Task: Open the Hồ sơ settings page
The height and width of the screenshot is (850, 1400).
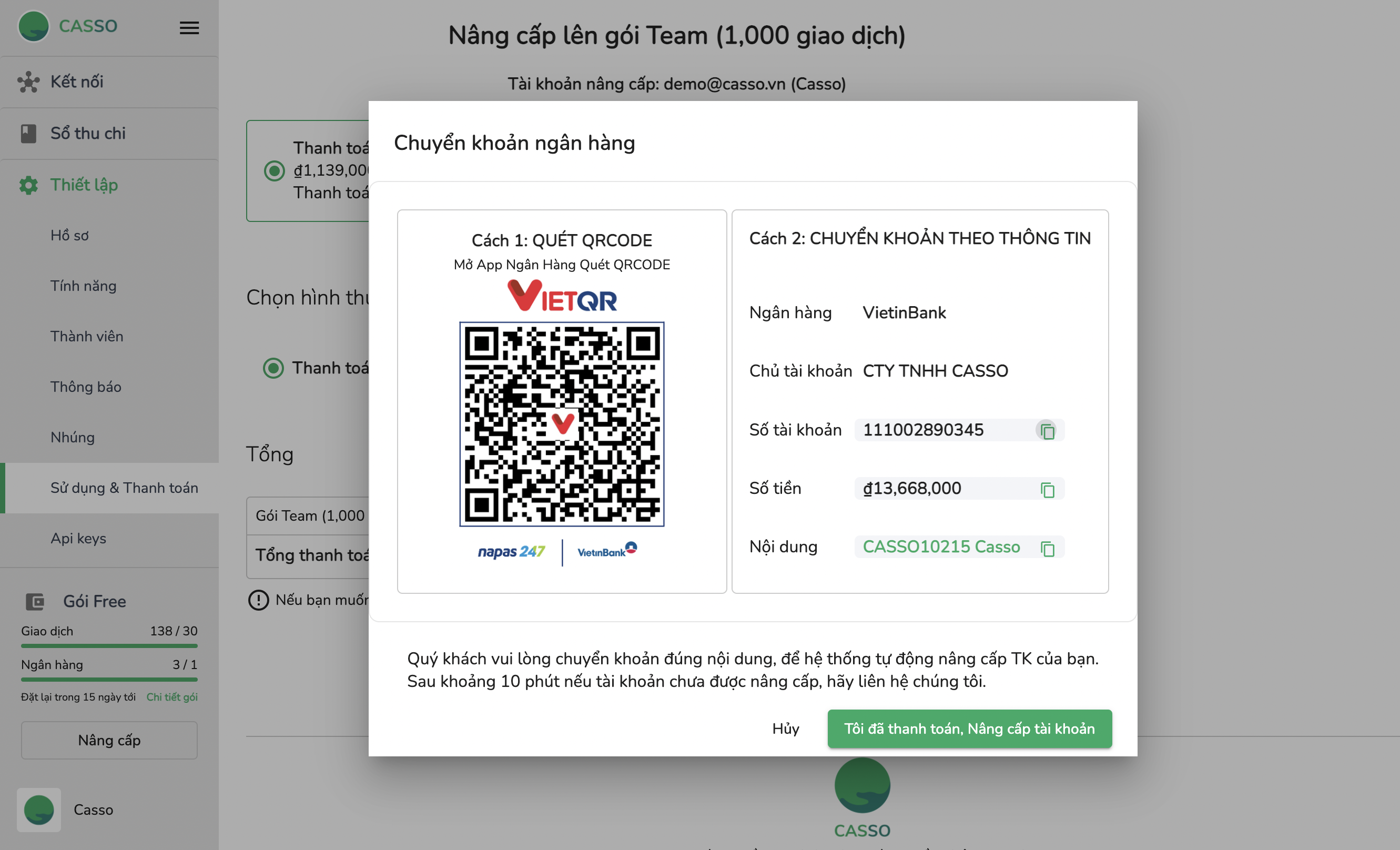Action: (69, 235)
